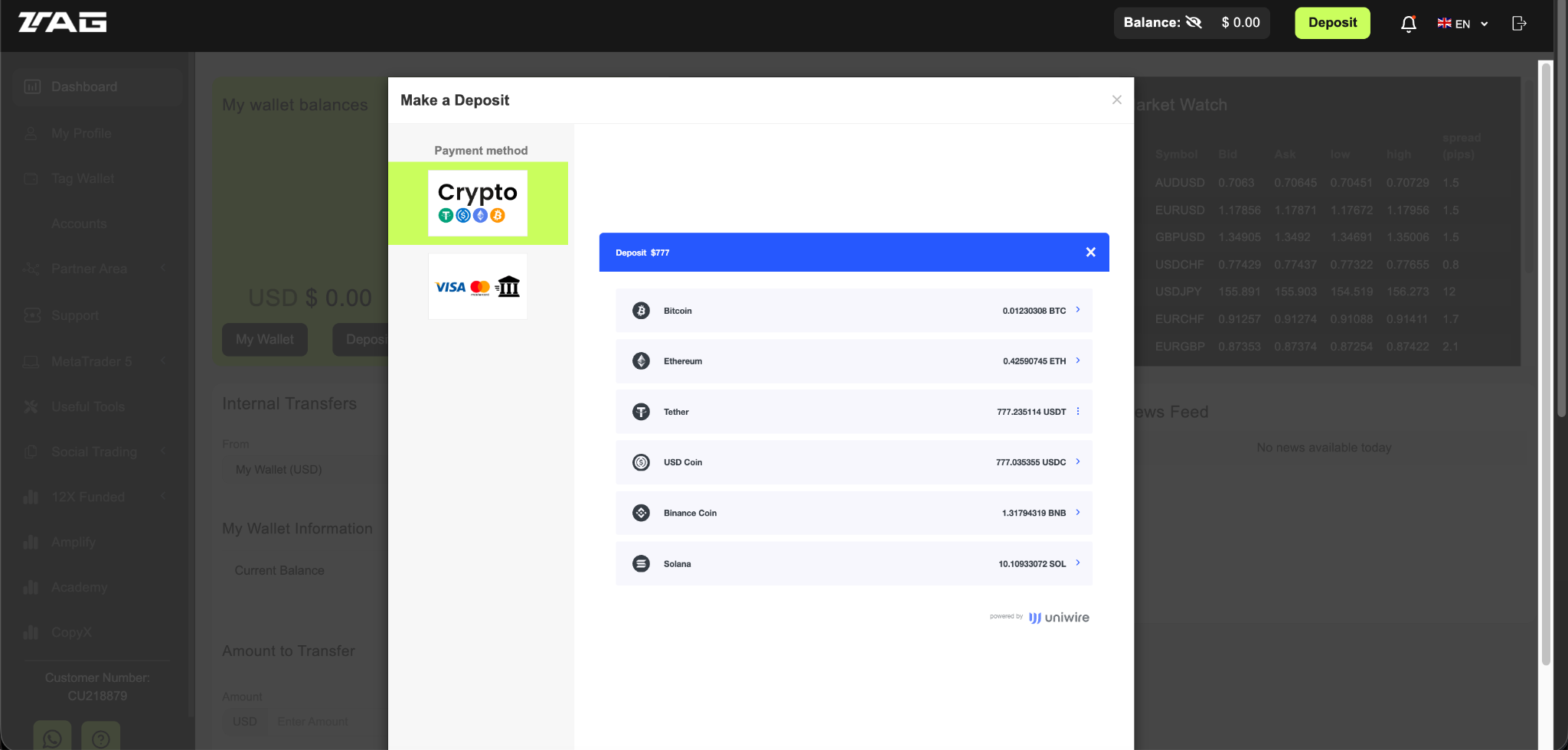Viewport: 1568px width, 750px height.
Task: Click the ZAG logo
Action: (64, 21)
